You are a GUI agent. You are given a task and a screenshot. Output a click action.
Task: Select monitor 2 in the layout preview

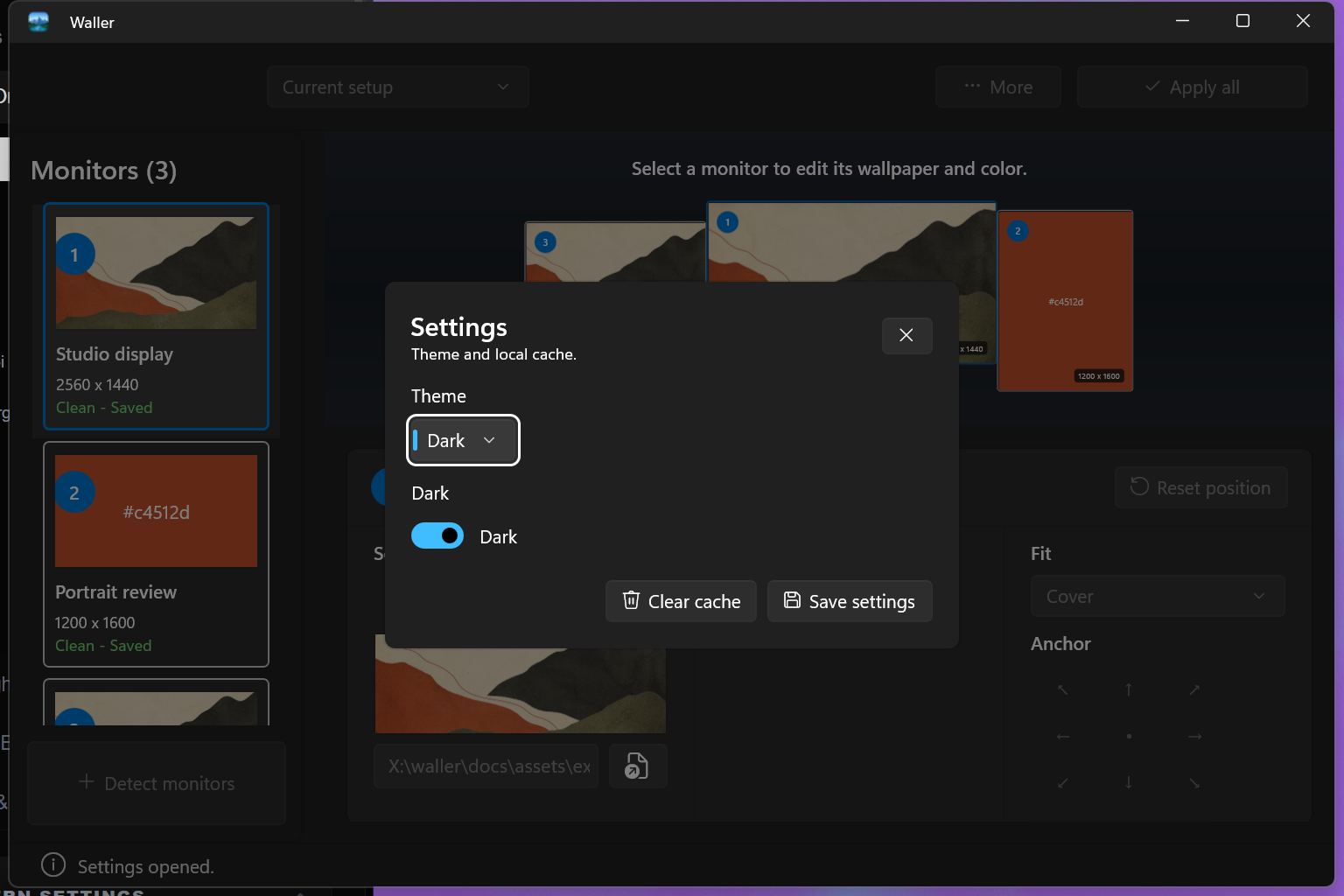(1065, 301)
